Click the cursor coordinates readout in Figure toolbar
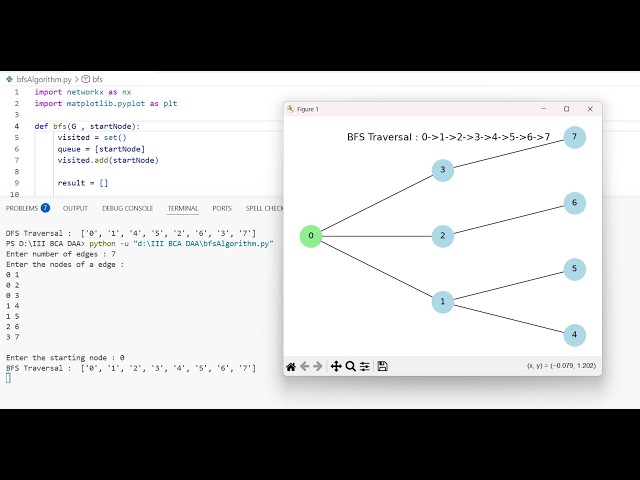 click(x=561, y=366)
